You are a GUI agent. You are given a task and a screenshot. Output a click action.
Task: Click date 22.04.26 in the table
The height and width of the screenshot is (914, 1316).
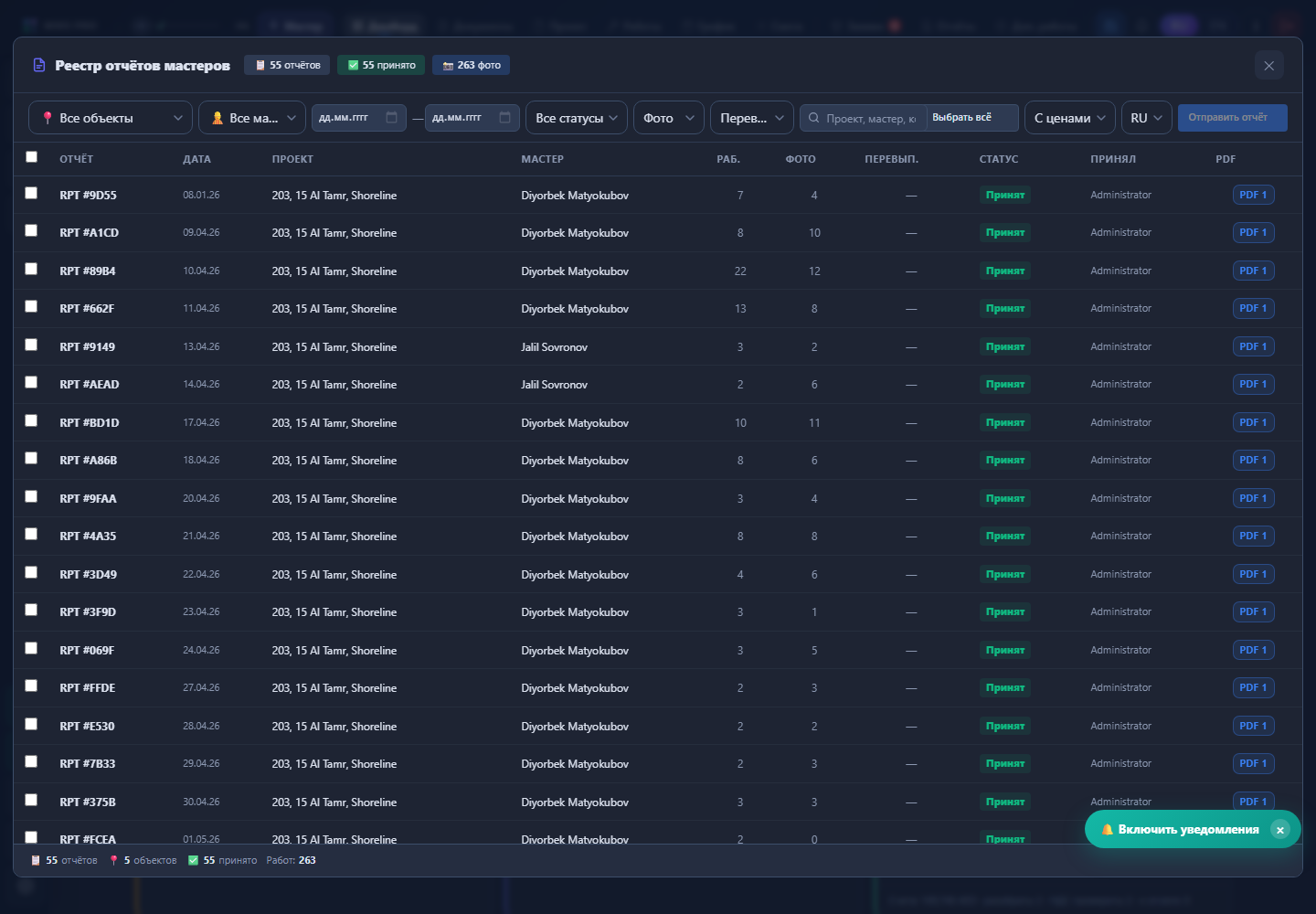coord(201,574)
